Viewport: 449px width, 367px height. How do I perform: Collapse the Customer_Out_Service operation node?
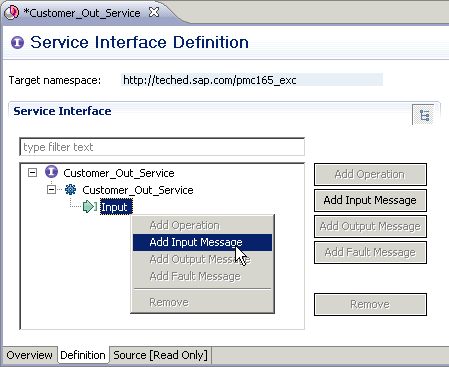[51, 190]
